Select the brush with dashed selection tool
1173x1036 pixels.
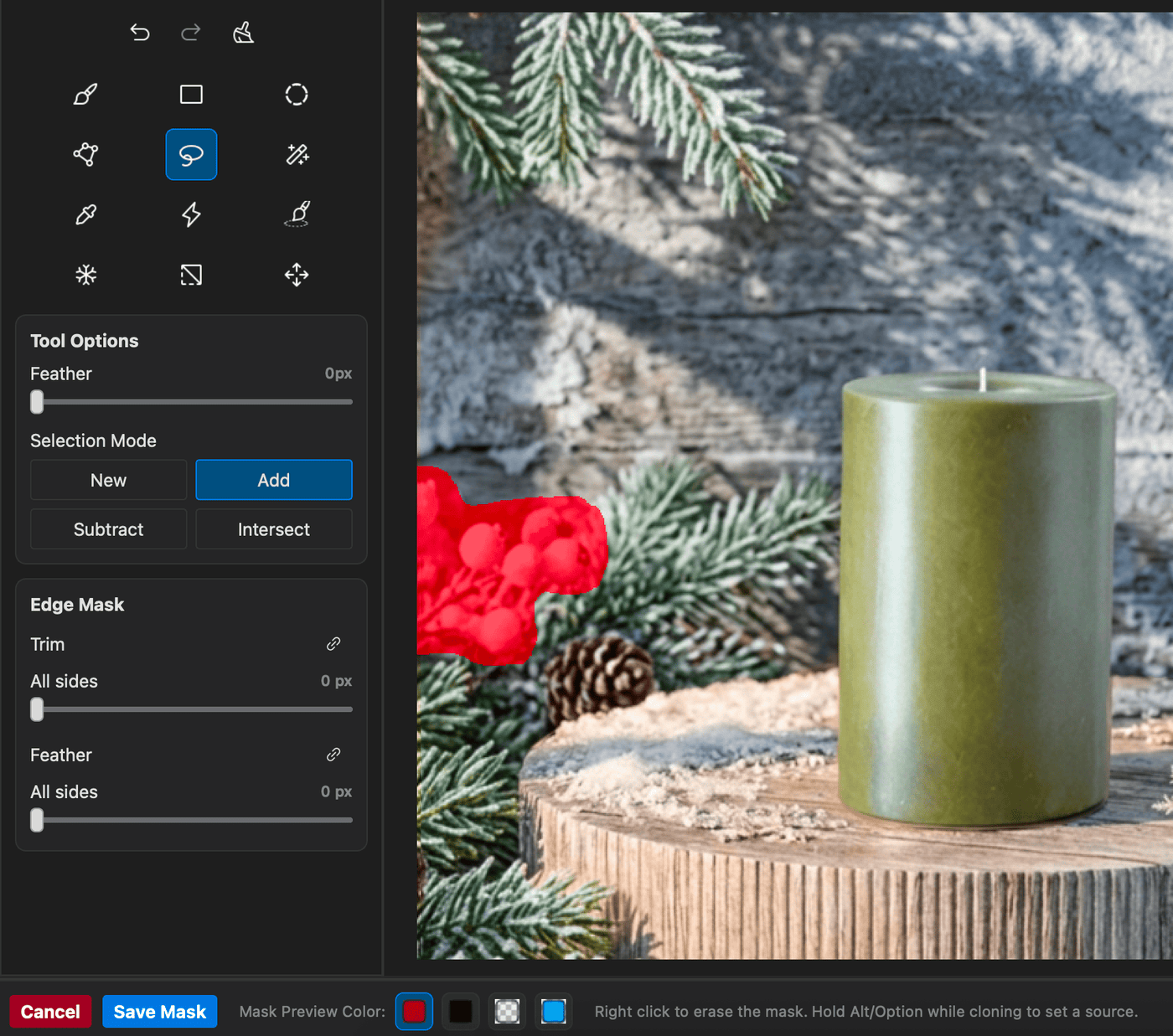pyautogui.click(x=297, y=214)
